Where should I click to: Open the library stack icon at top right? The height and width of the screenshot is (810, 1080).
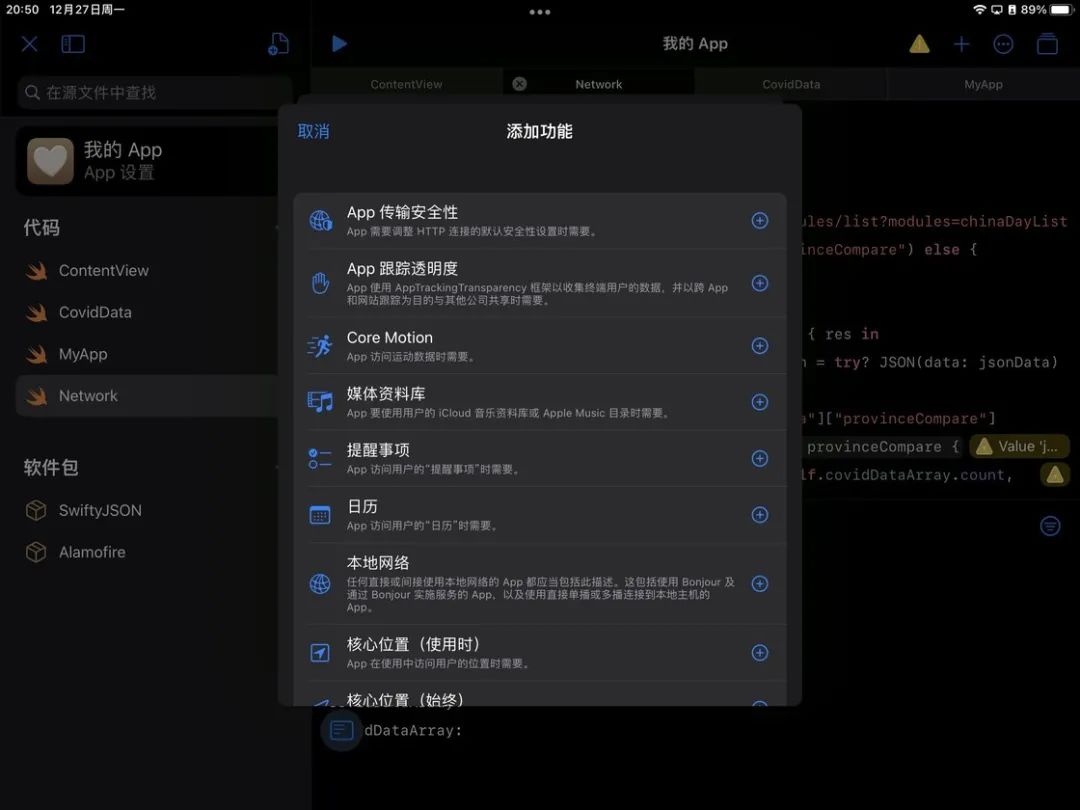coord(1047,43)
